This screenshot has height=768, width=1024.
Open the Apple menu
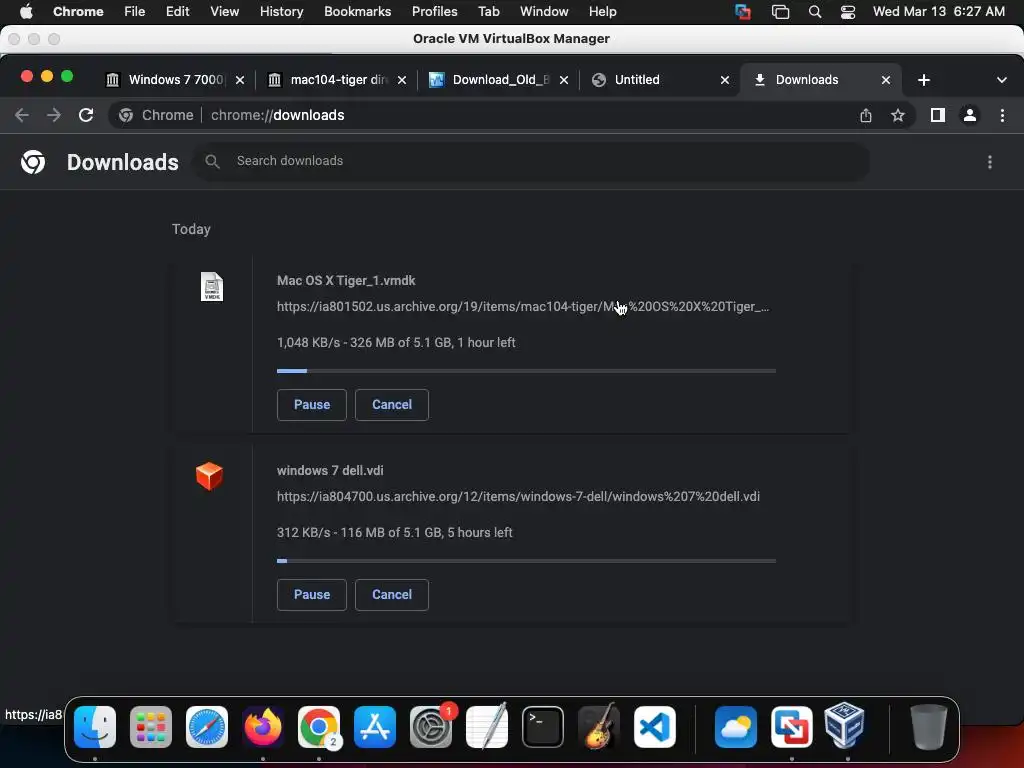point(26,12)
